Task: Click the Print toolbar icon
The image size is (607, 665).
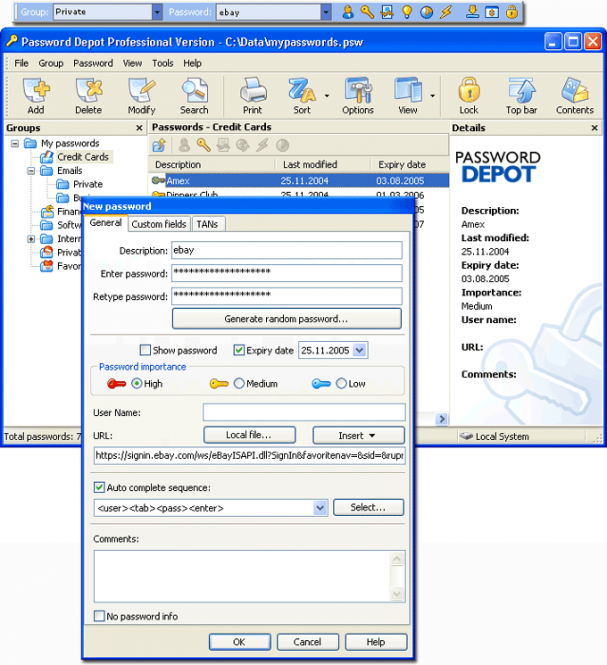Action: 252,96
